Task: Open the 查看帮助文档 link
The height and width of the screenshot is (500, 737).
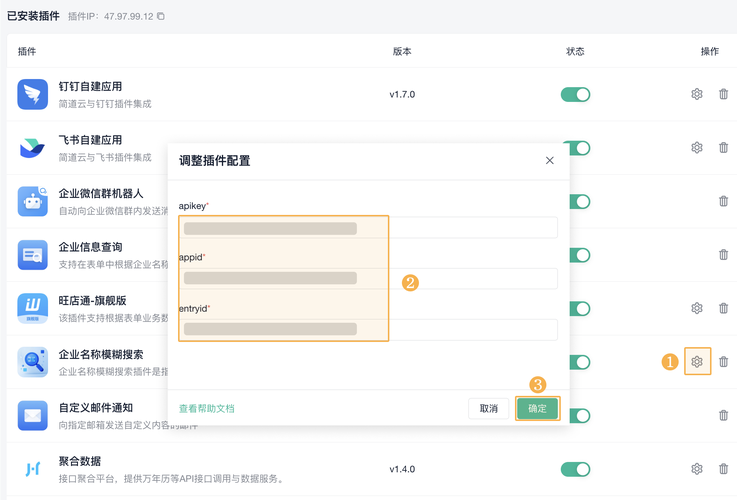Action: click(206, 408)
